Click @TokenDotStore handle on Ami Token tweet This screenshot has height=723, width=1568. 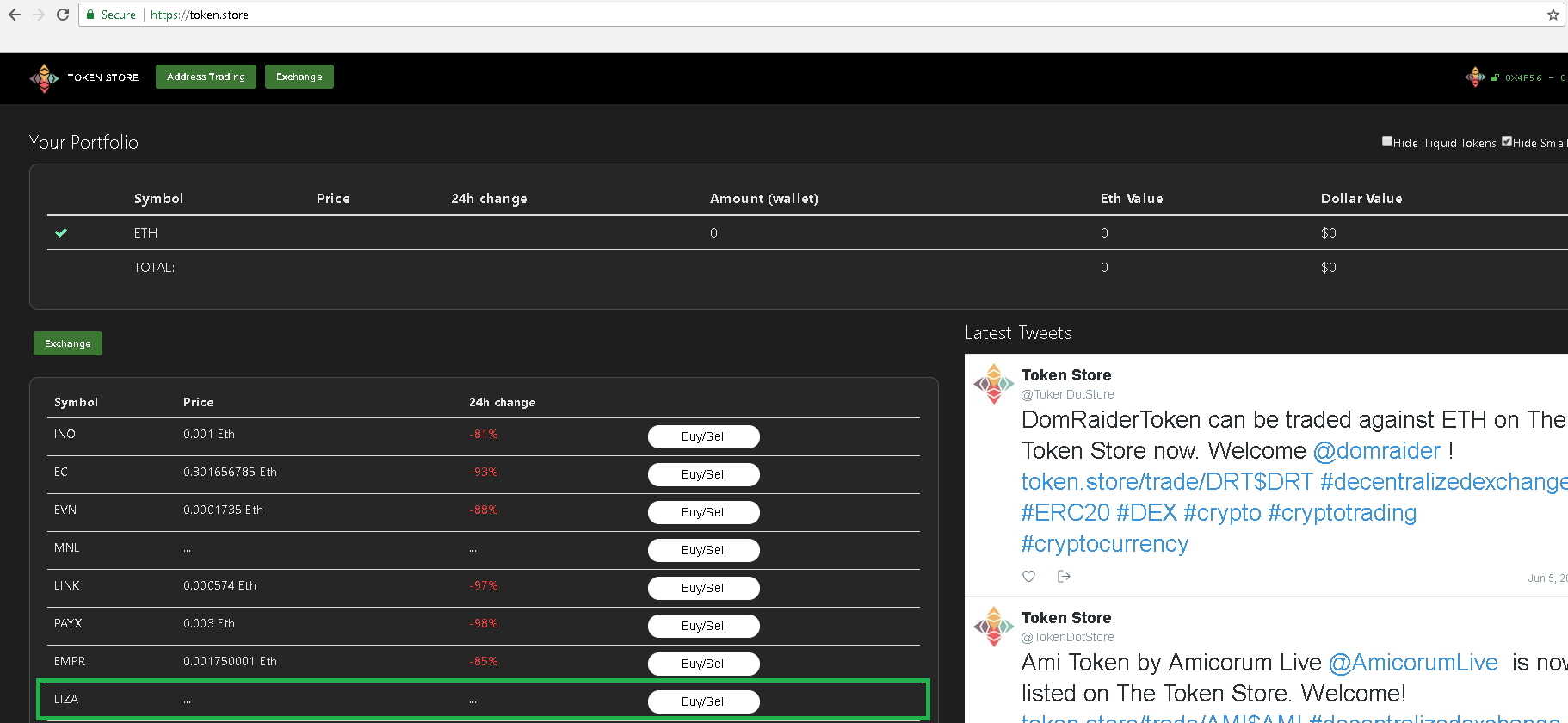click(x=1067, y=637)
